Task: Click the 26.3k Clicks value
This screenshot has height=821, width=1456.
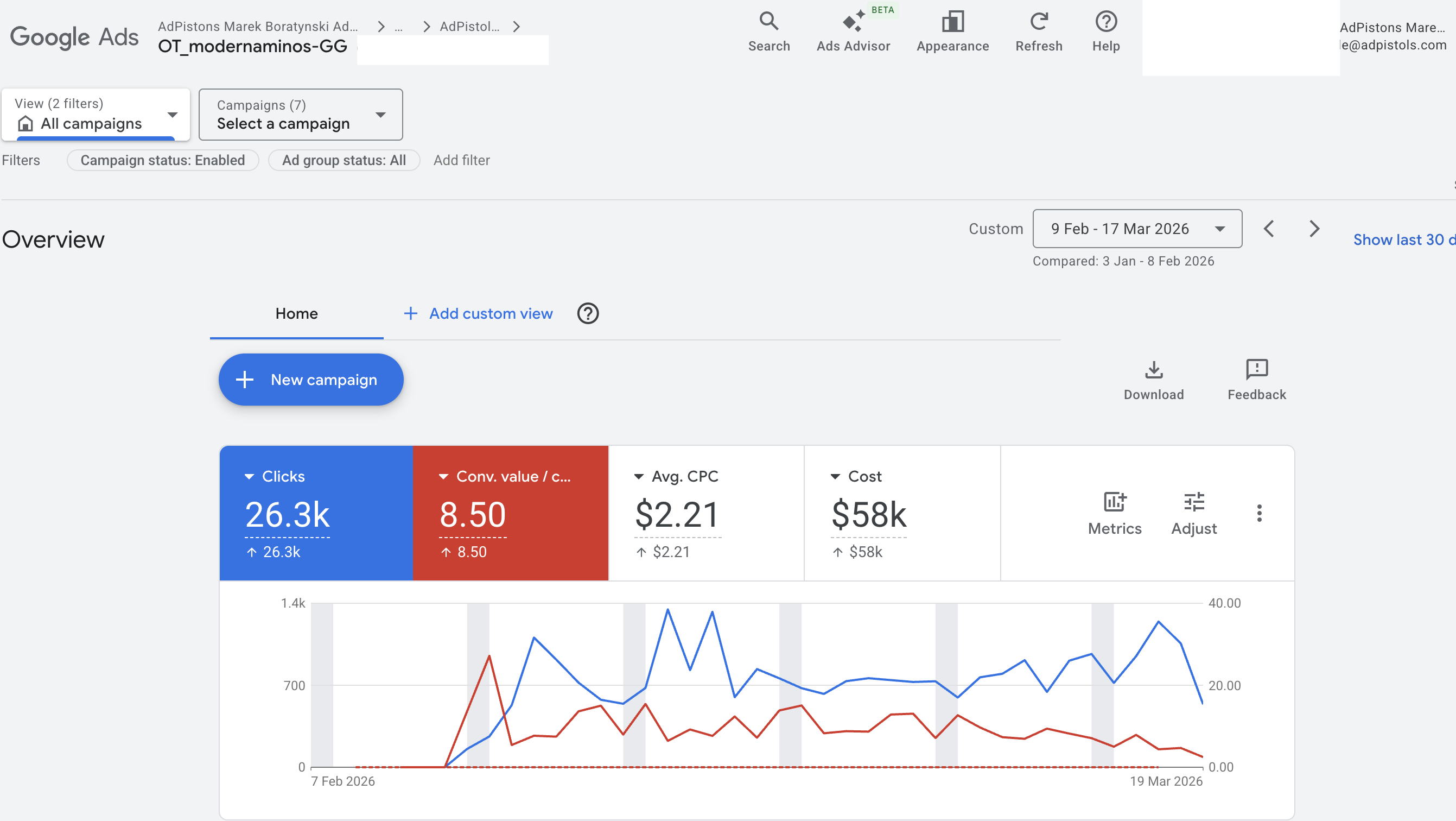Action: pos(287,515)
